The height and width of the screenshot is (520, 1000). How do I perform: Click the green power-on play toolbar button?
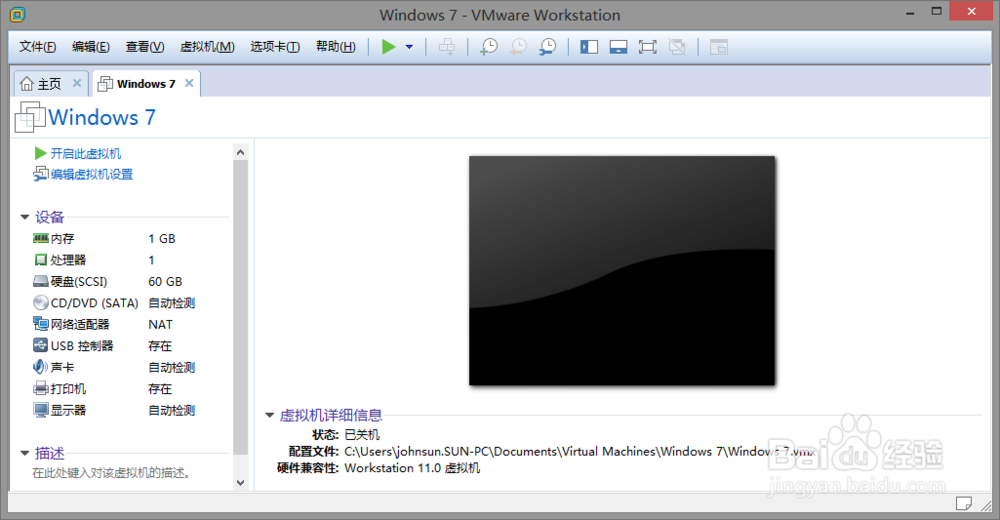pyautogui.click(x=388, y=47)
